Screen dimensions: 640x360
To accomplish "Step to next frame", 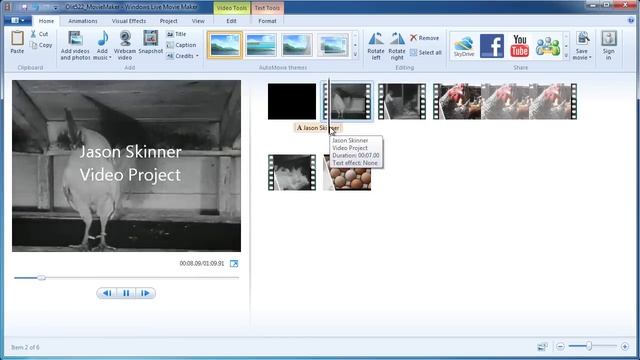I will (x=145, y=293).
